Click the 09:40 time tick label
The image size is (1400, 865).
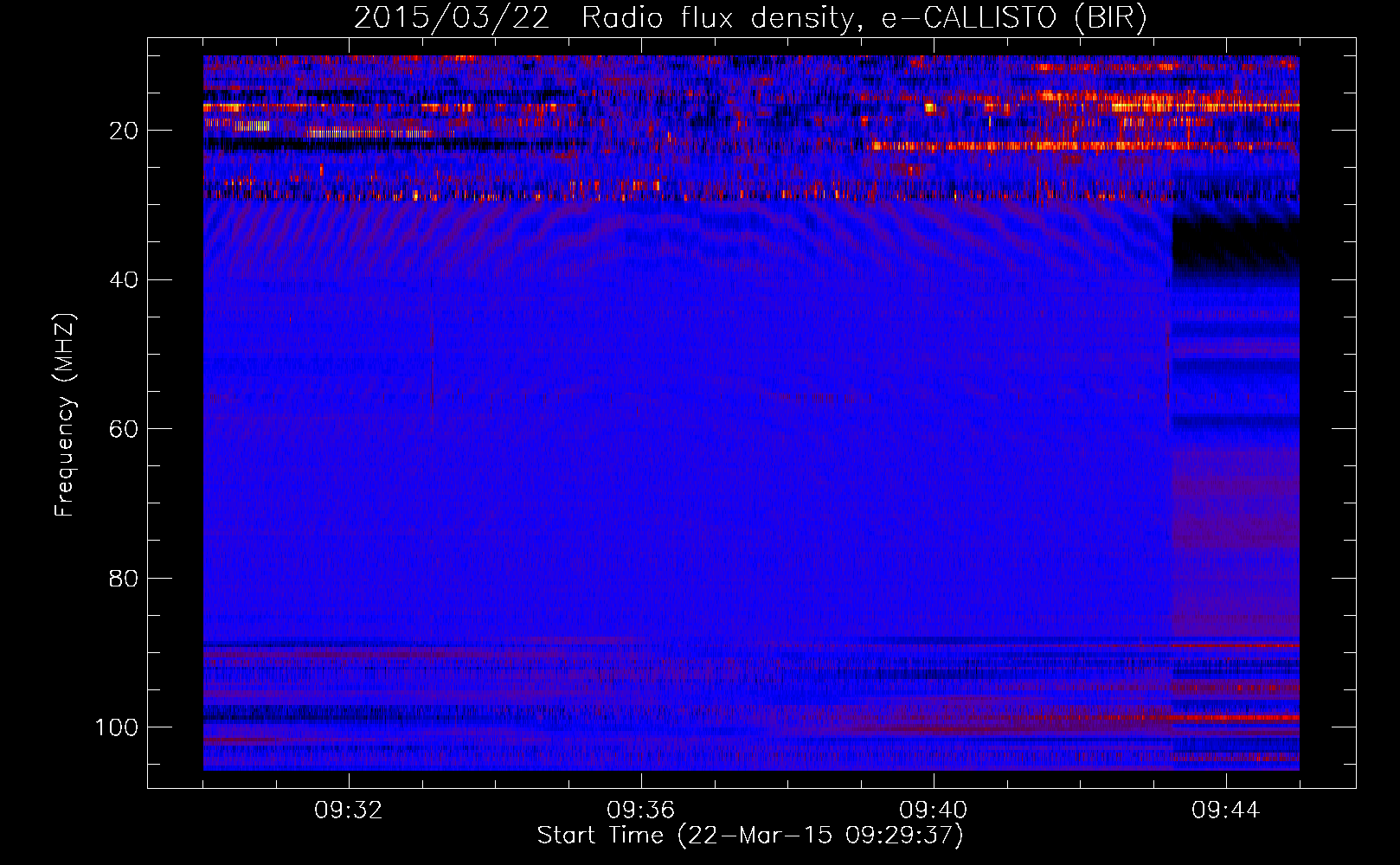tap(934, 811)
